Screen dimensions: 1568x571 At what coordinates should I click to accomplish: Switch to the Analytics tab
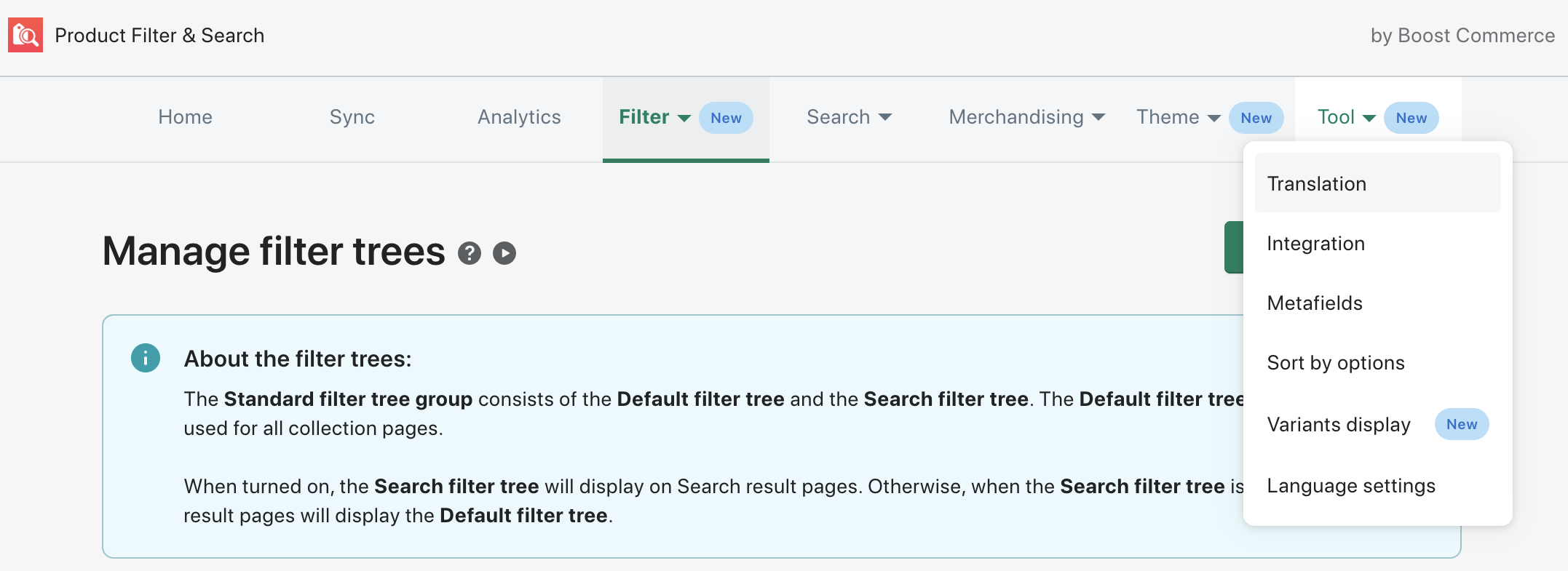click(x=519, y=117)
